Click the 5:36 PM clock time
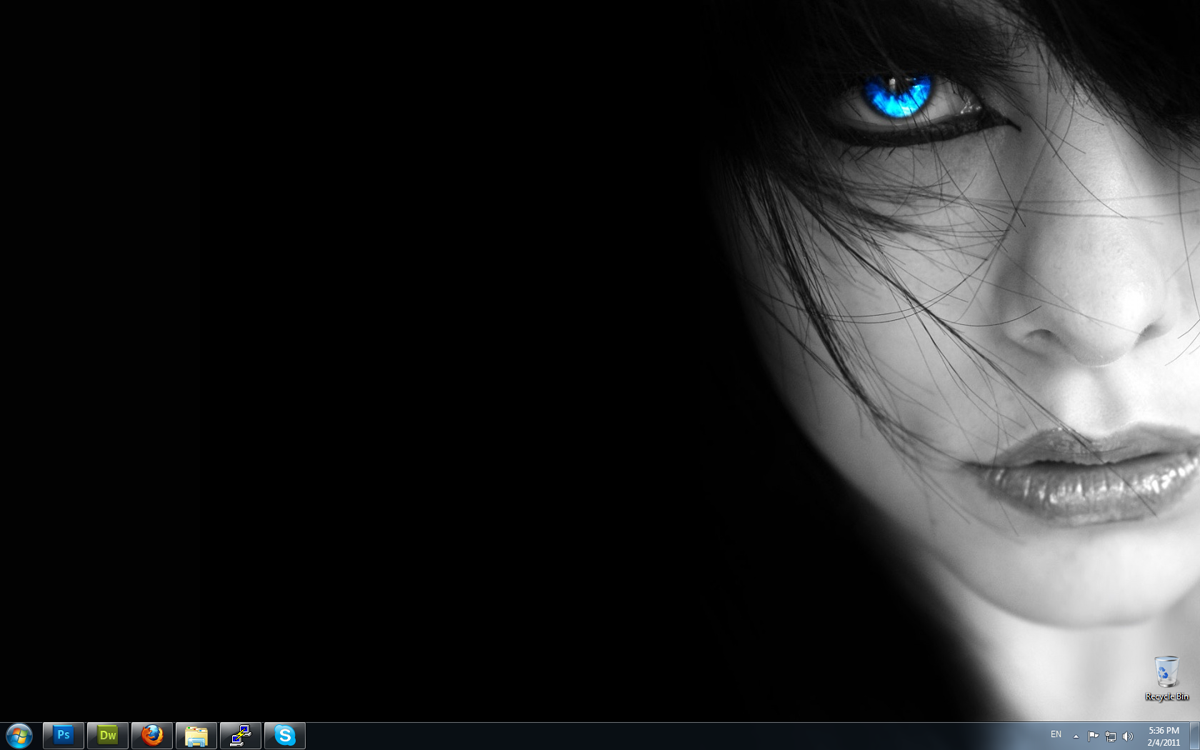This screenshot has width=1200, height=750. tap(1164, 730)
